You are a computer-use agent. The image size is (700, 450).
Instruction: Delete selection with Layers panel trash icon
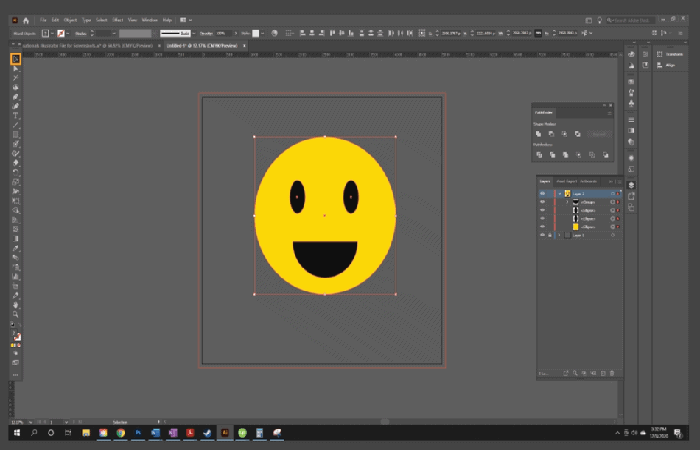(612, 373)
